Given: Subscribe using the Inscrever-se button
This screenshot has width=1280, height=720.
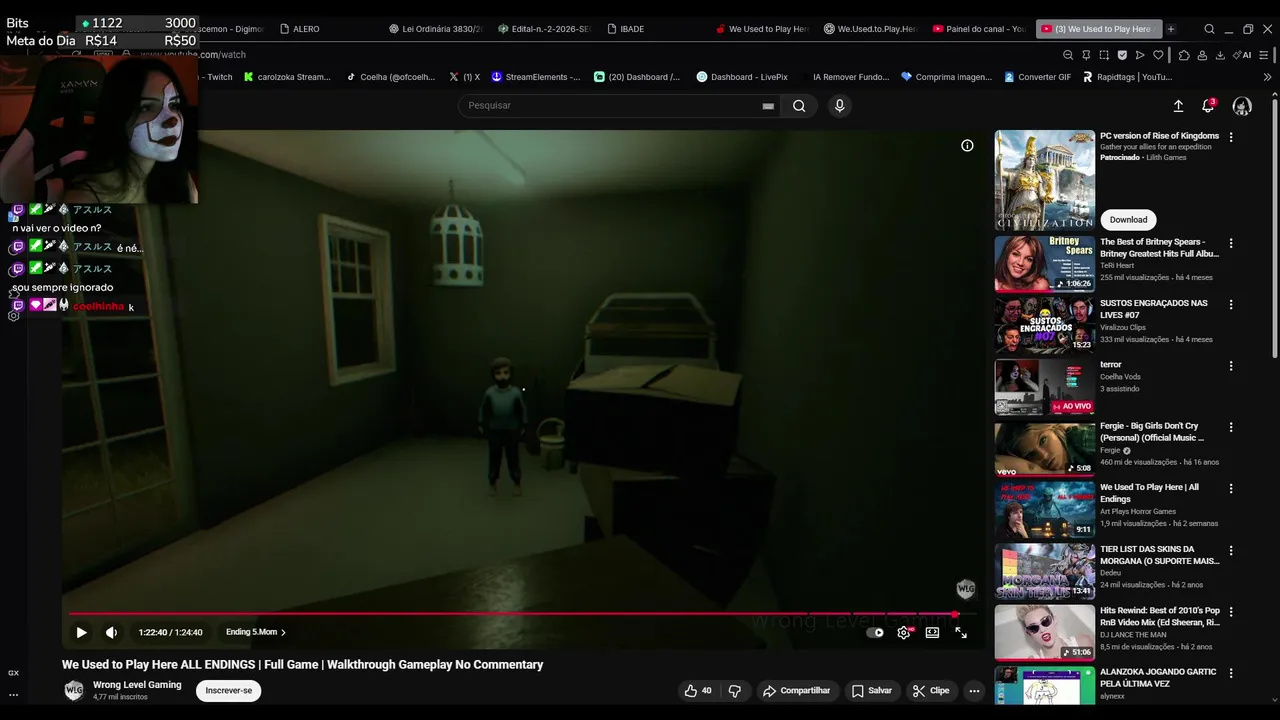Looking at the screenshot, I should tap(229, 691).
